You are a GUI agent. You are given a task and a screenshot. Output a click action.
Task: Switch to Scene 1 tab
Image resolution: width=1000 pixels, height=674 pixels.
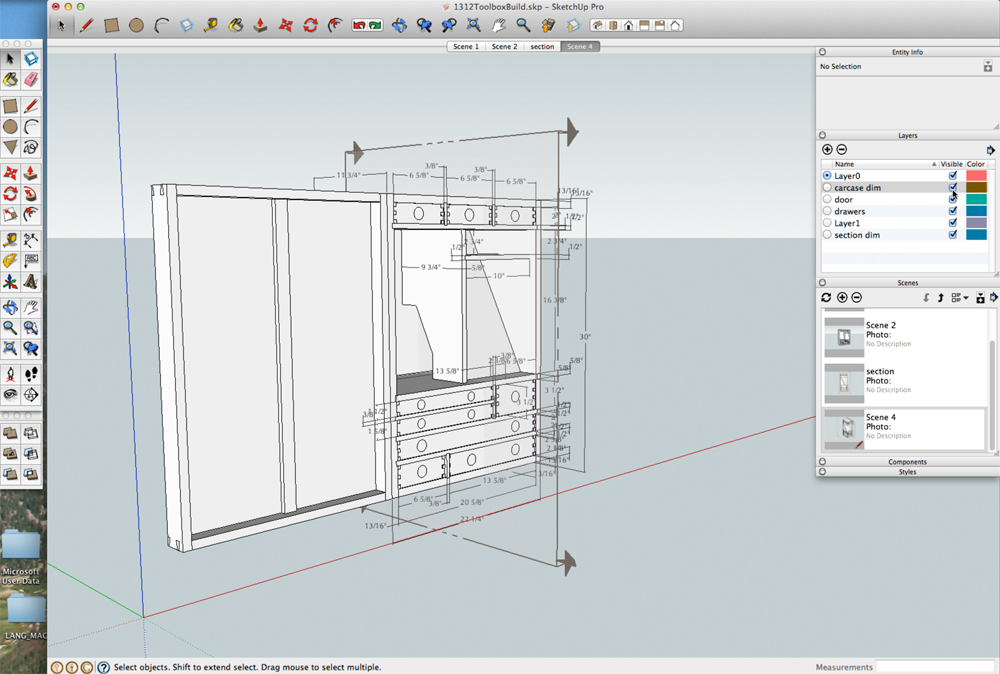466,46
